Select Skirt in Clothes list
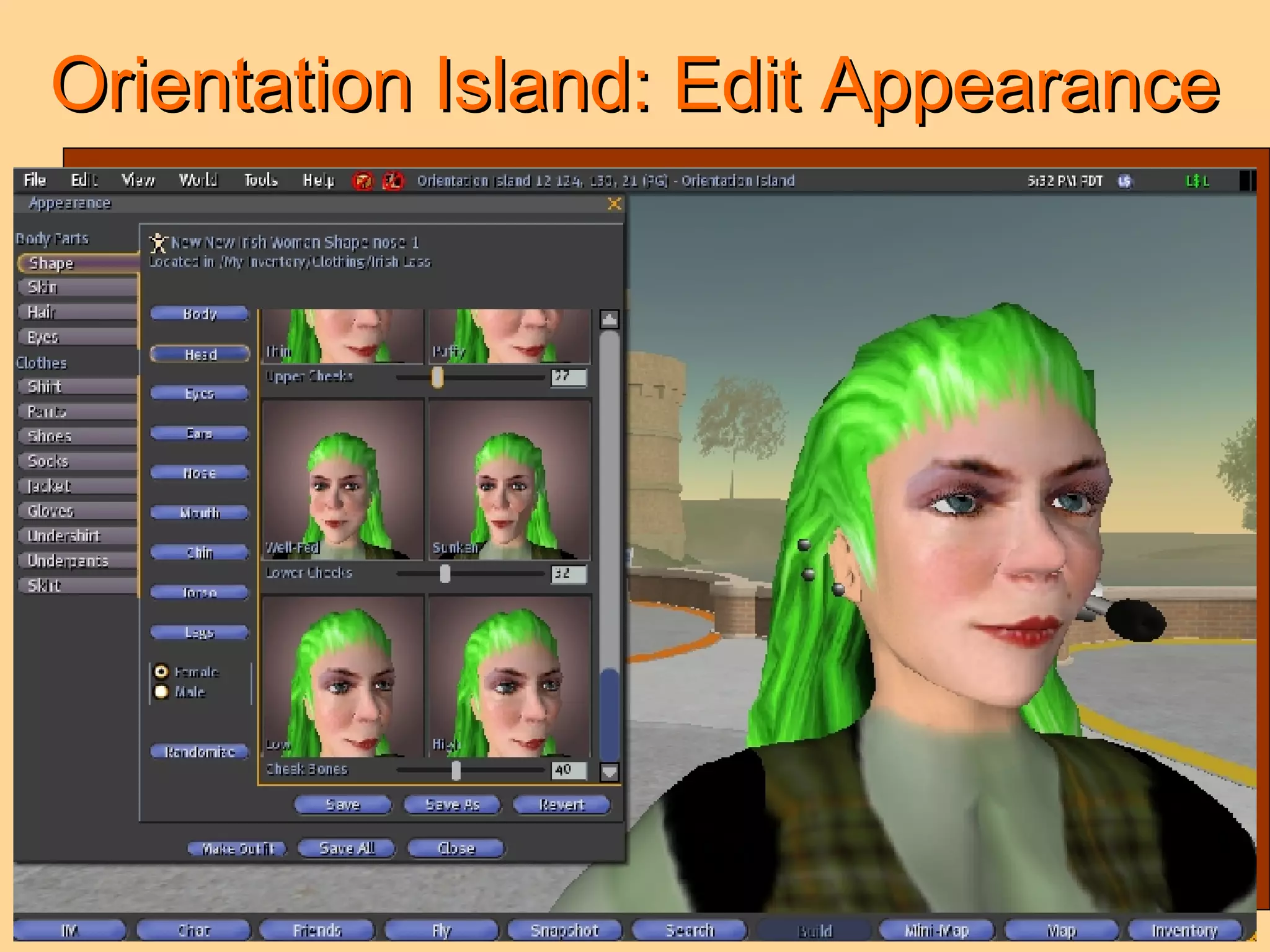Screen dimensions: 1270x952 pyautogui.click(x=78, y=585)
